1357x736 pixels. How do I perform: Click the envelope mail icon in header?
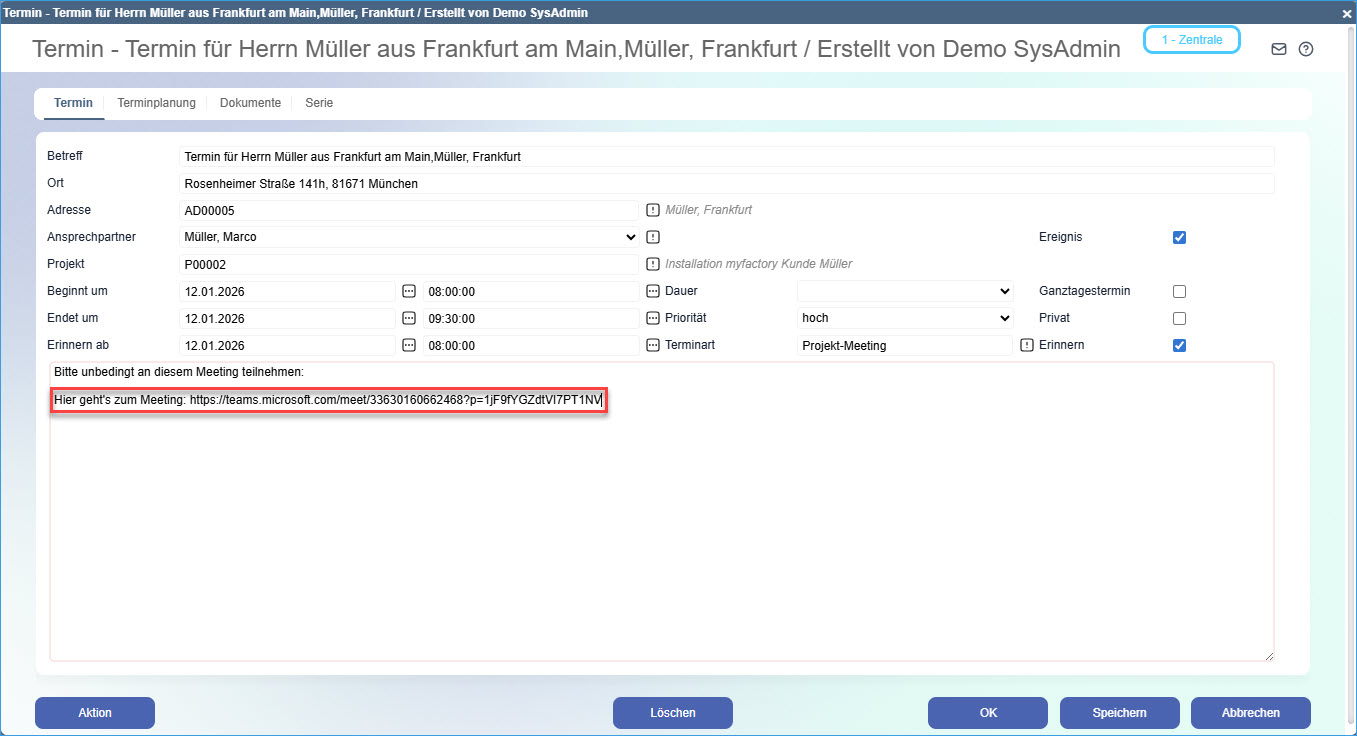pos(1278,49)
